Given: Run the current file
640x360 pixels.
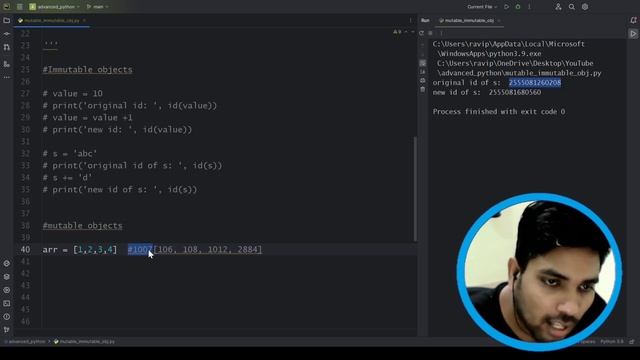Looking at the screenshot, I should [506, 7].
